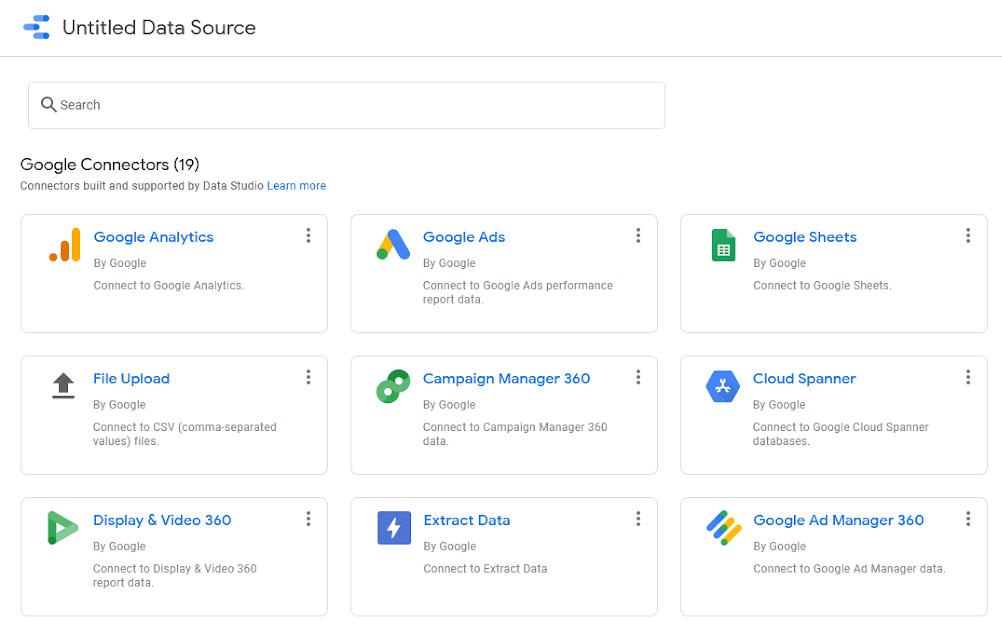Choose the Extract Data connector title
1002x627 pixels.
[x=466, y=520]
